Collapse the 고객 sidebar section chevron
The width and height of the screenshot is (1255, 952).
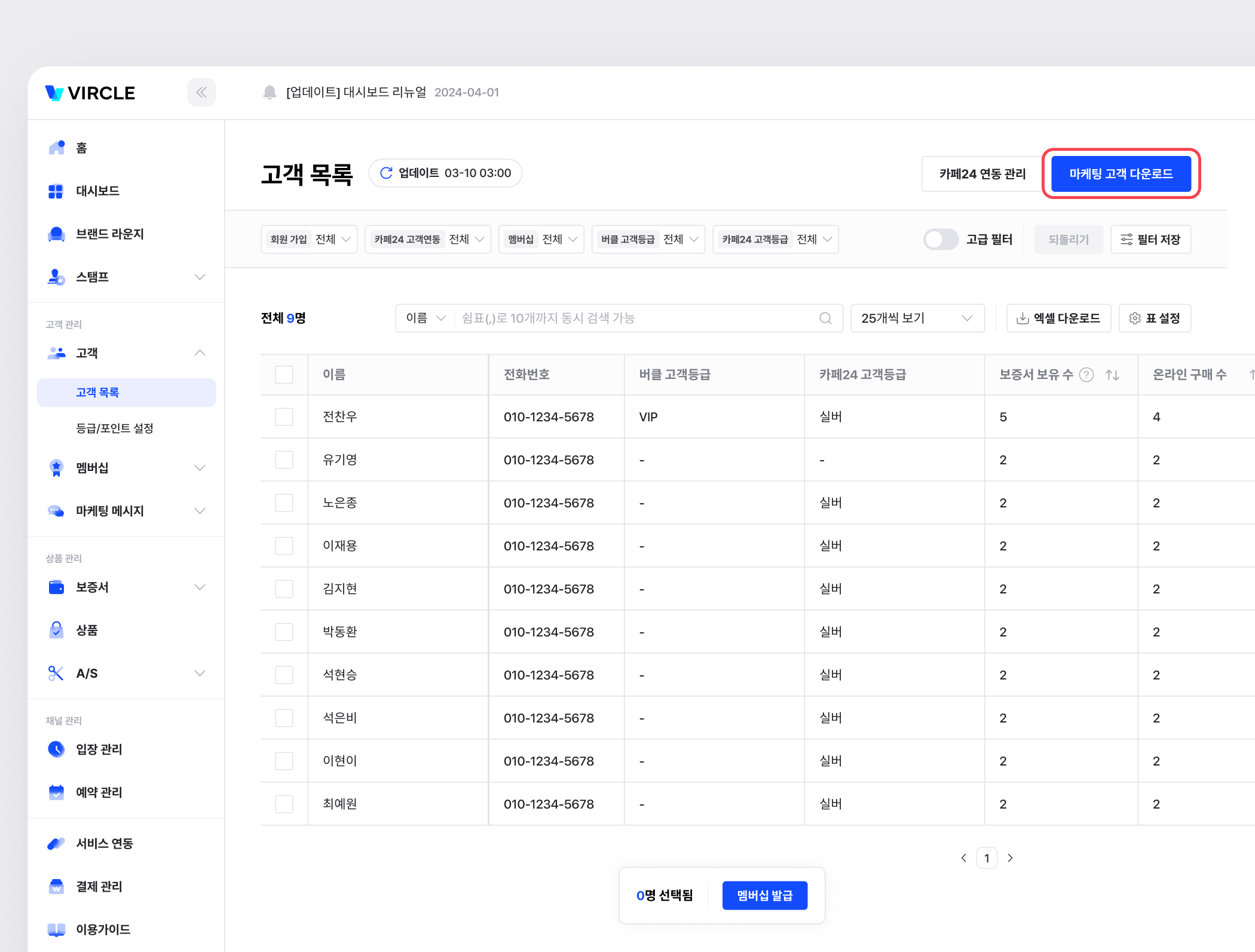[200, 353]
